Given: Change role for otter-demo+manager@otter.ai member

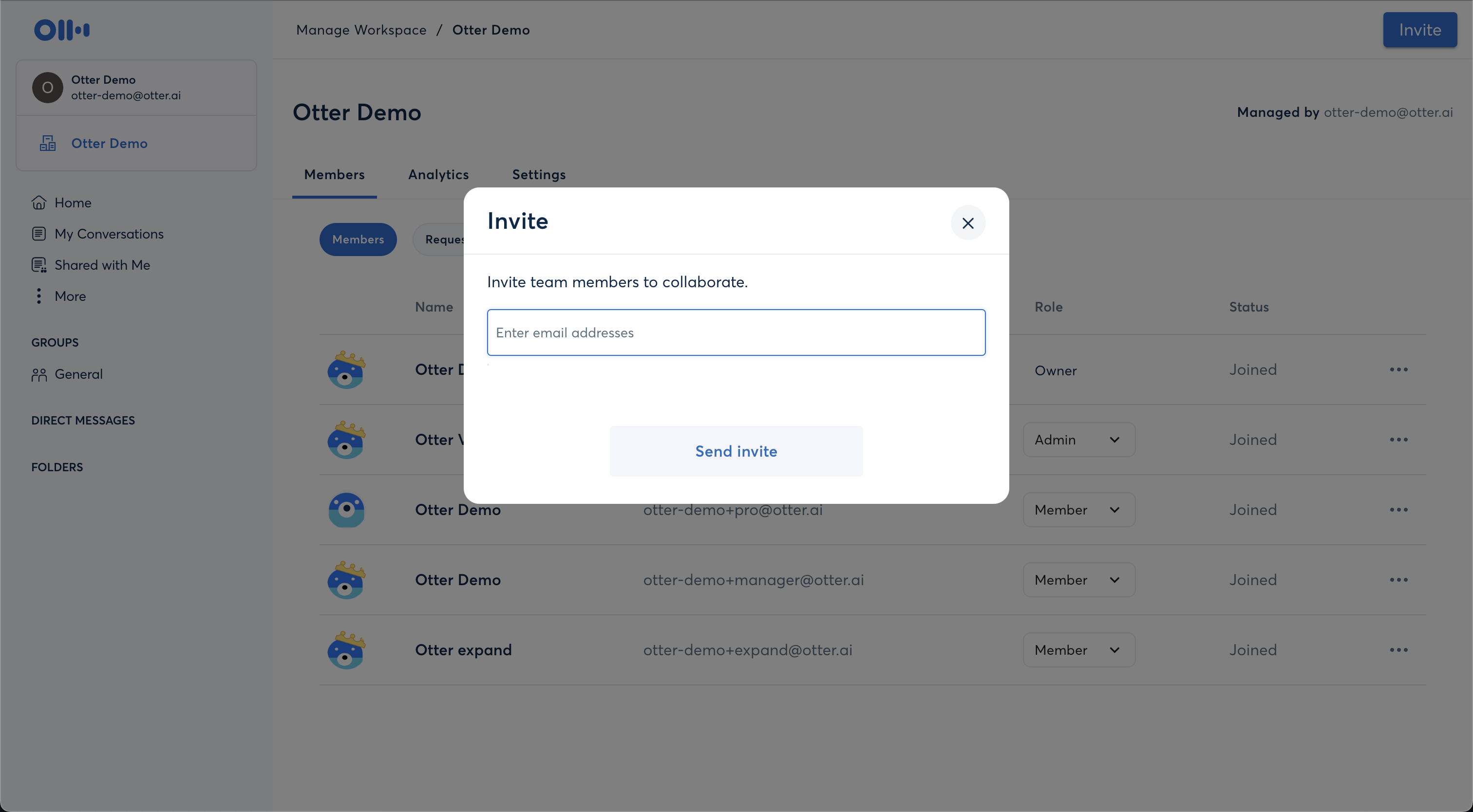Looking at the screenshot, I should click(x=1078, y=580).
